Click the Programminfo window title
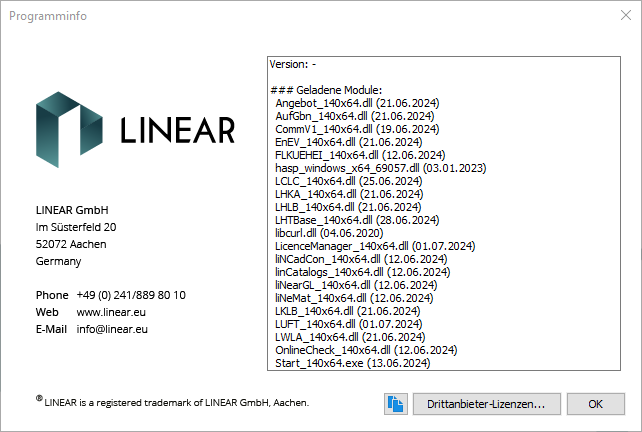This screenshot has width=642, height=432. click(x=48, y=16)
